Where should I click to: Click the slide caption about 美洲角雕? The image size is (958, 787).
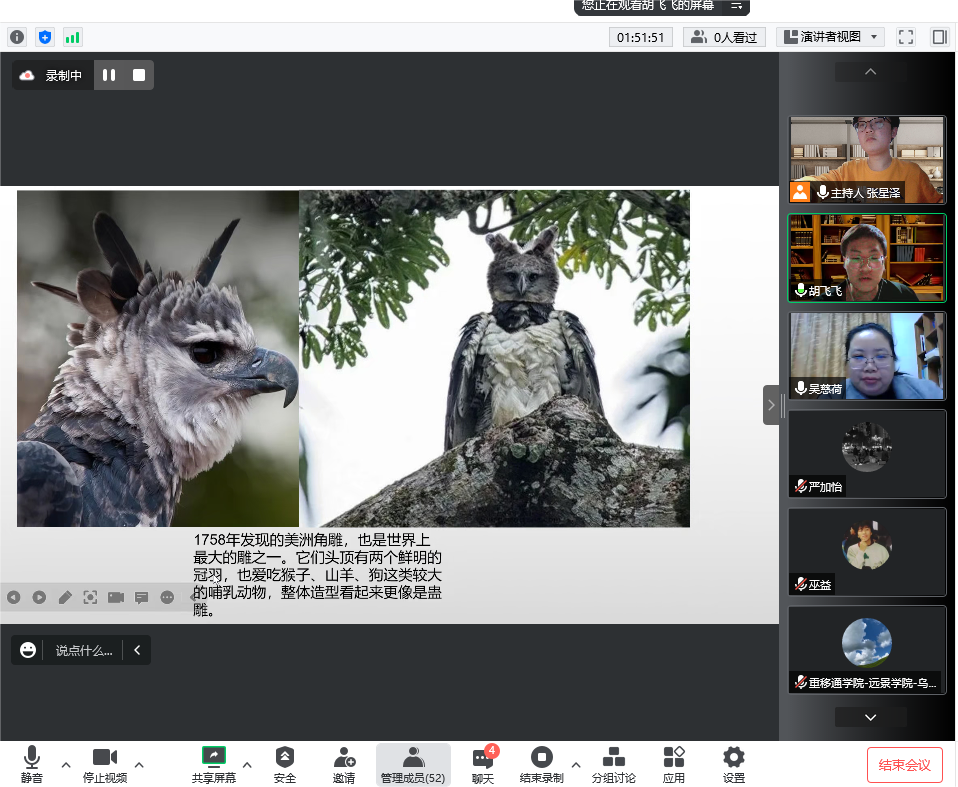coord(317,575)
